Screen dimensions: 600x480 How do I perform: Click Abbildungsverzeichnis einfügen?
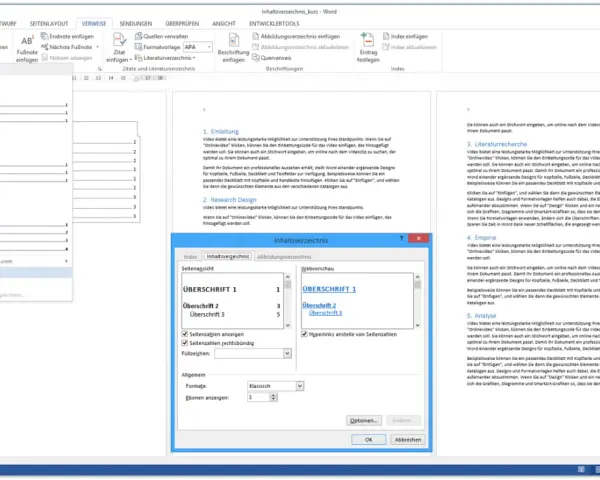(296, 36)
